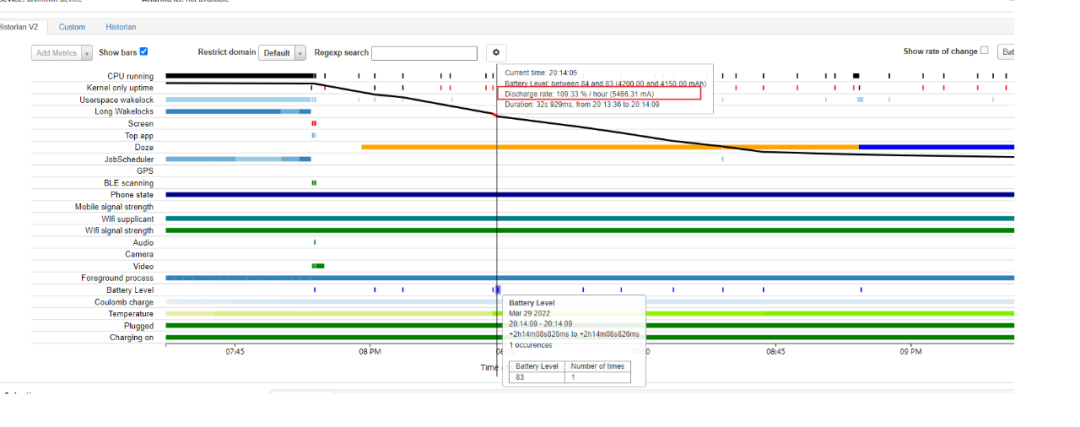This screenshot has height=427, width=1080.
Task: Select the Foreground process label
Action: coord(118,278)
